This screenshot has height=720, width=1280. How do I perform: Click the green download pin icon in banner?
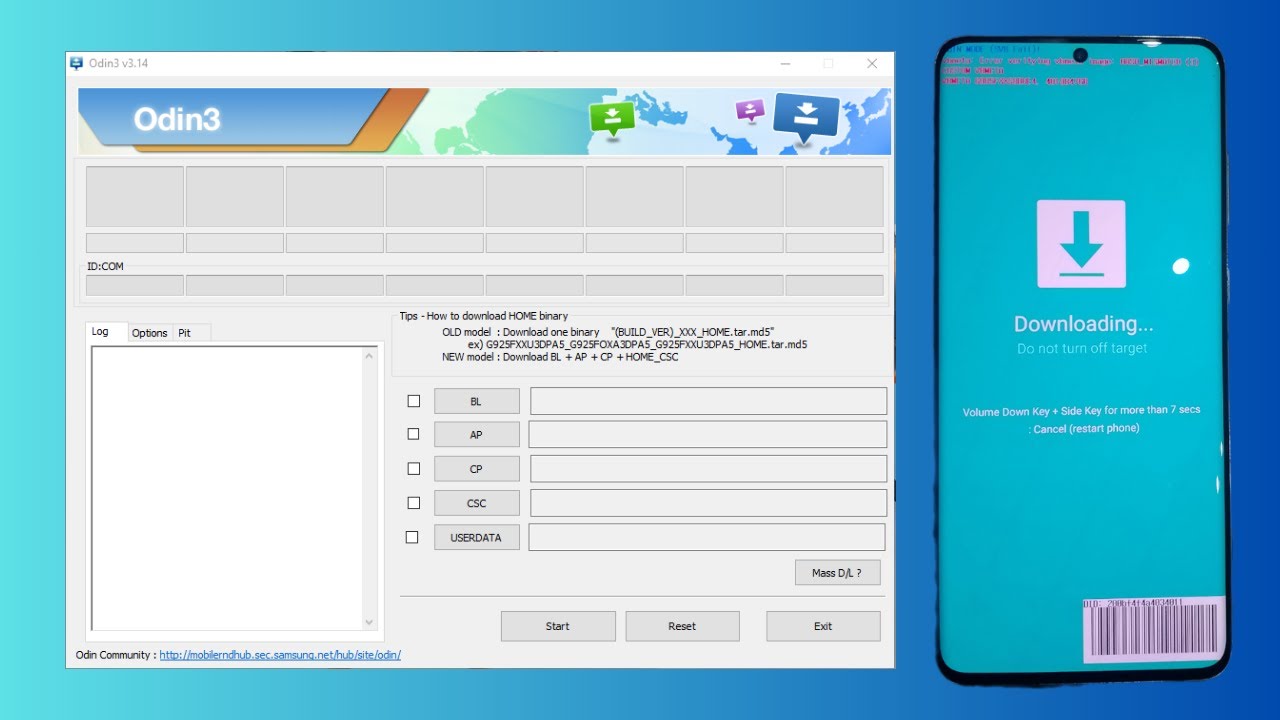(612, 118)
